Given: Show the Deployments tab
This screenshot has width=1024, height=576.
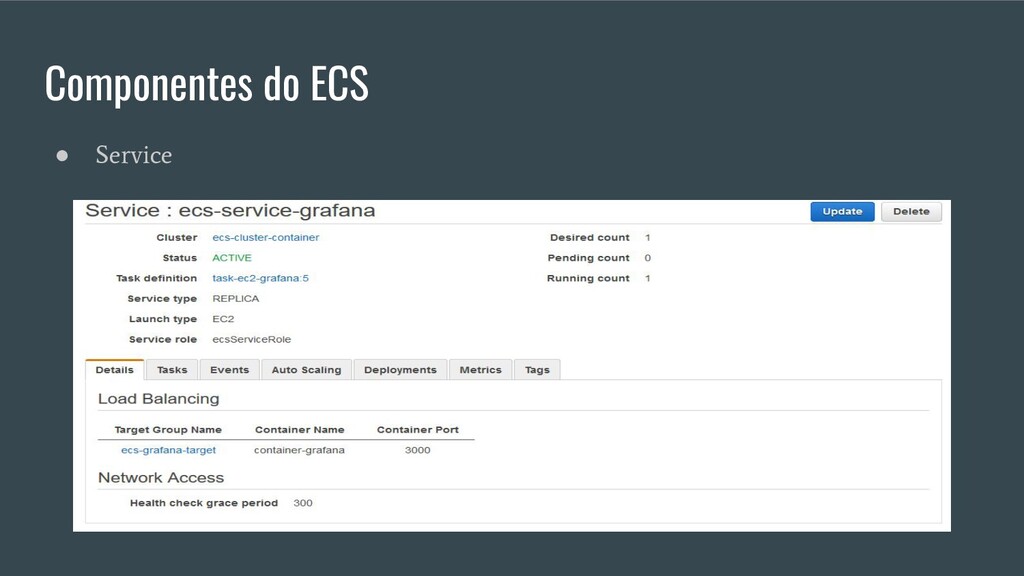Looking at the screenshot, I should point(400,370).
